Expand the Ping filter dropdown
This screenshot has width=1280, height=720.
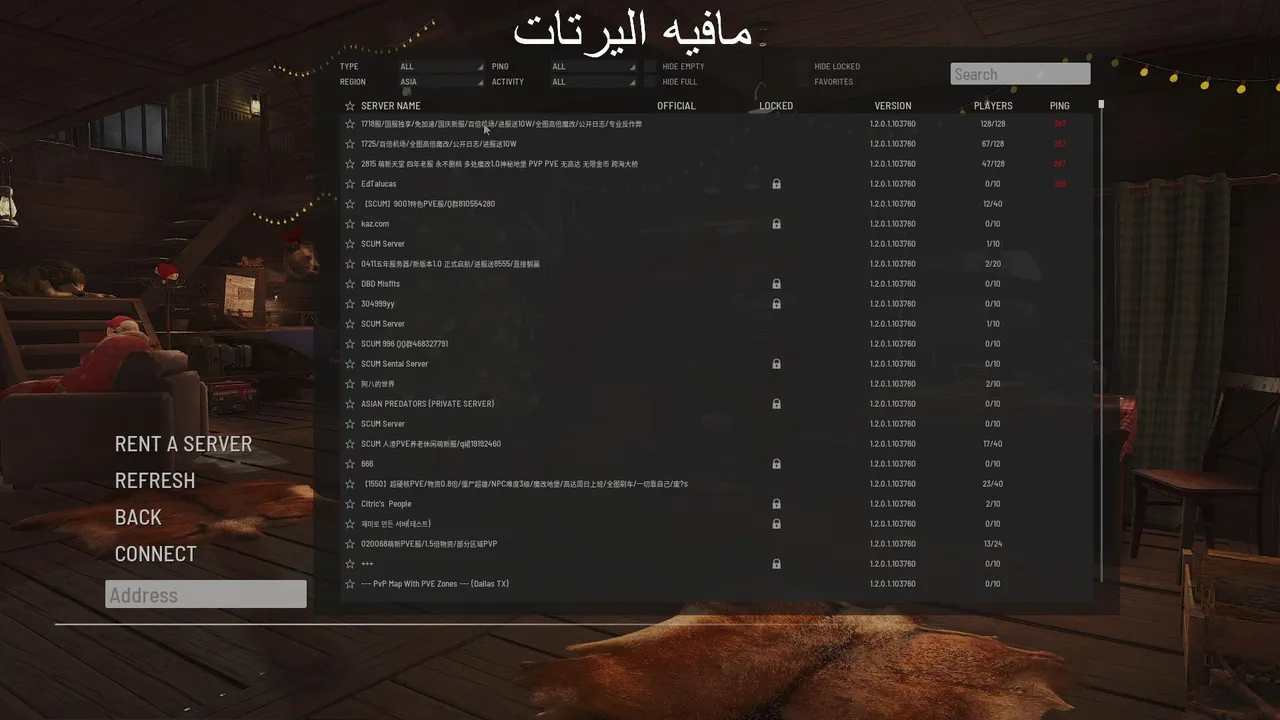[593, 67]
